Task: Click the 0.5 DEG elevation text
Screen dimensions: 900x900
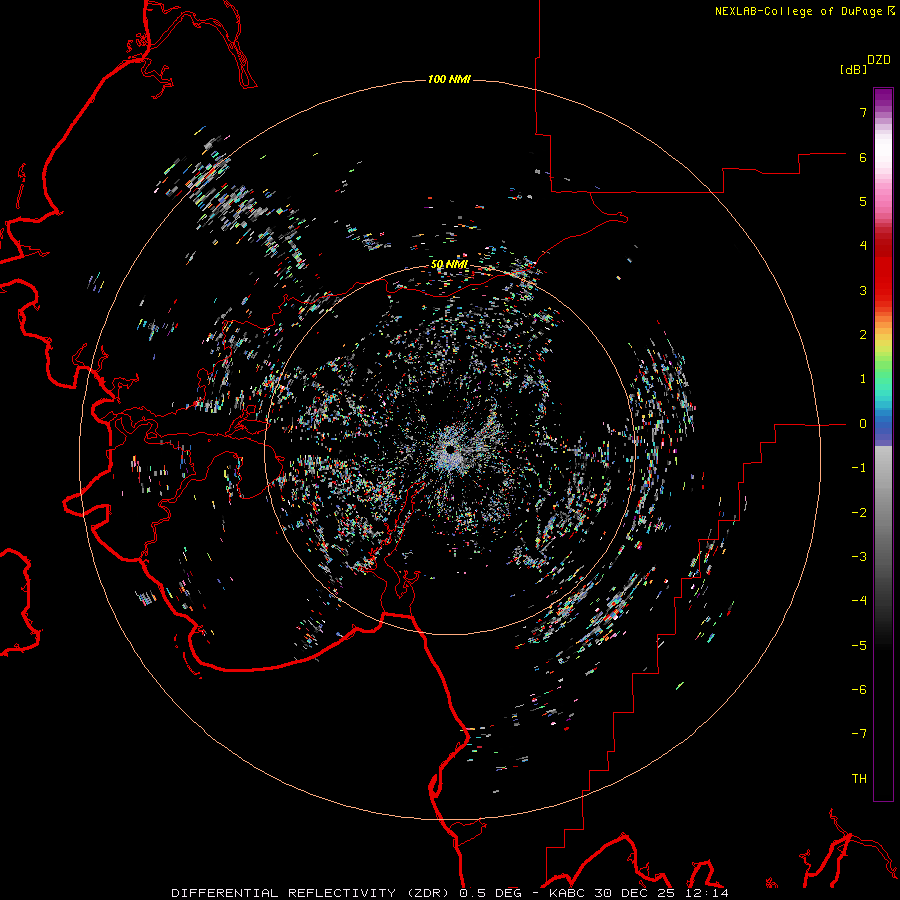Action: point(490,893)
